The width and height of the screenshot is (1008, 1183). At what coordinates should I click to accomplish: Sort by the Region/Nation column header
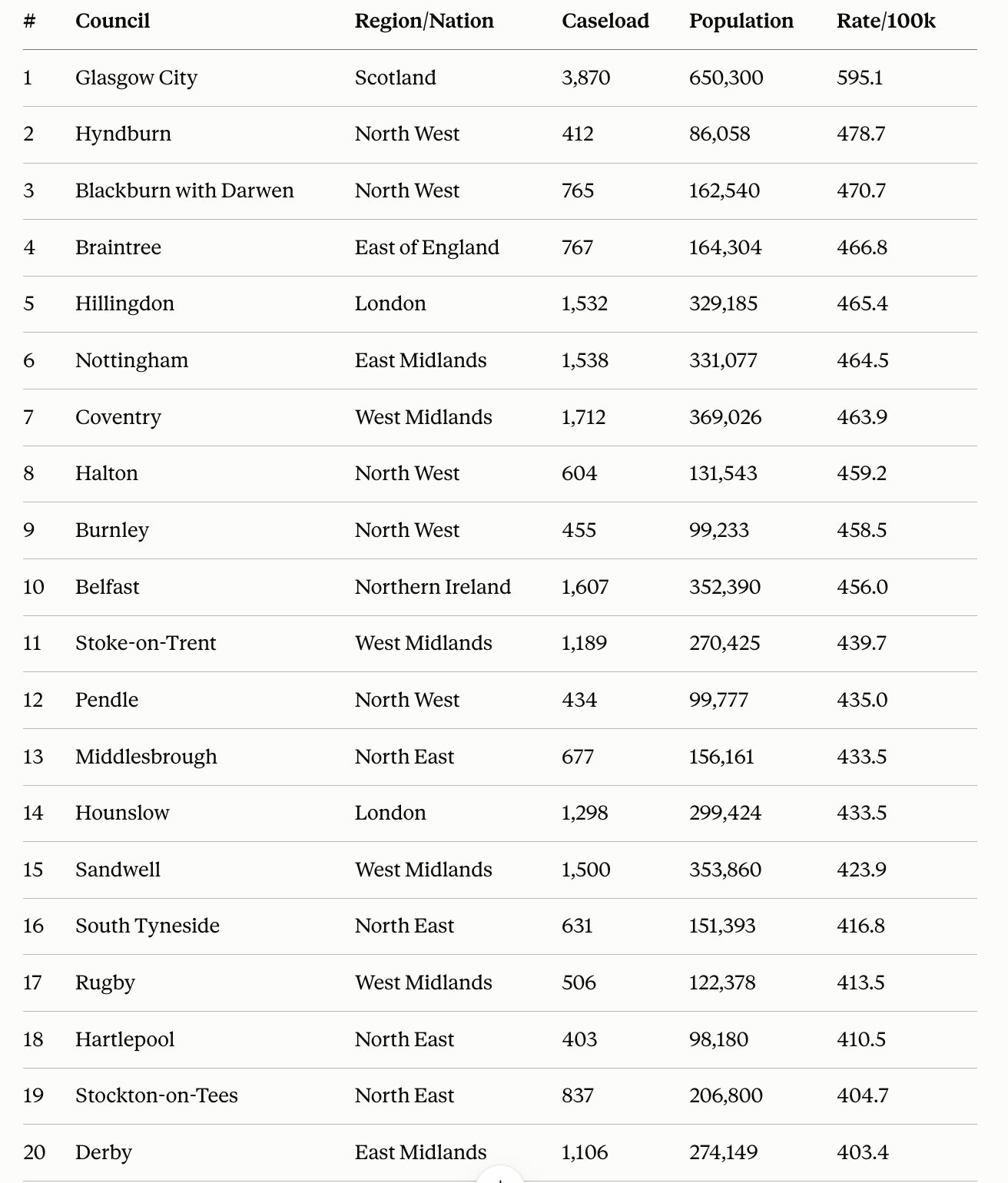click(x=424, y=21)
